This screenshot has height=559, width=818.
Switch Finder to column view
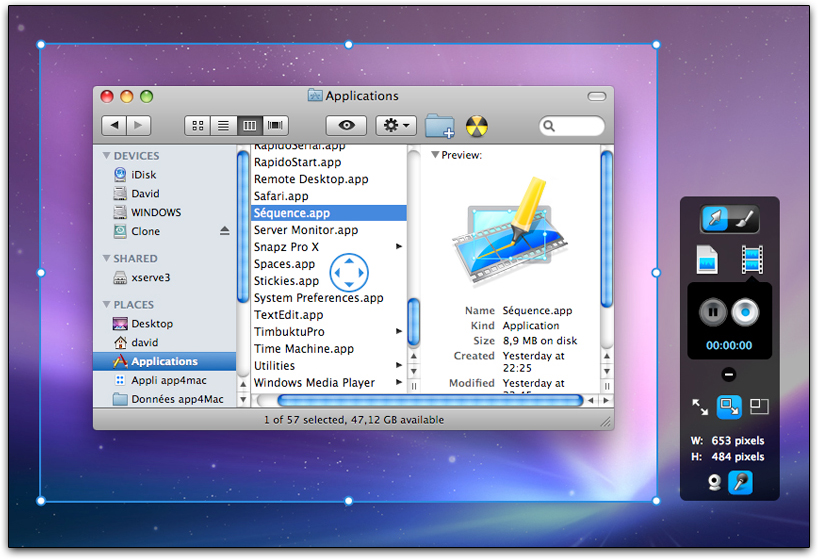pos(250,125)
